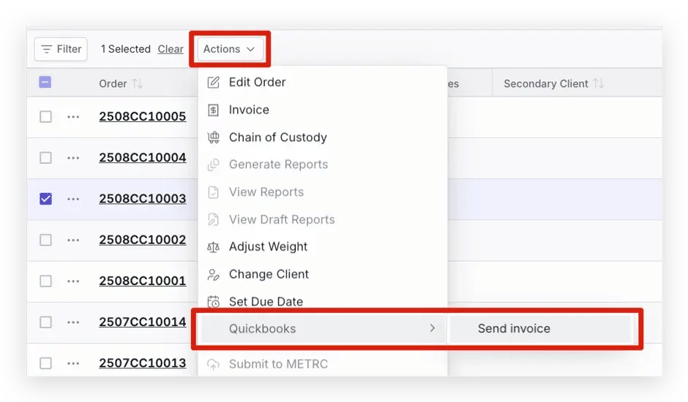
Task: Open the three-dot menu for order 2508CC10005
Action: 73,117
